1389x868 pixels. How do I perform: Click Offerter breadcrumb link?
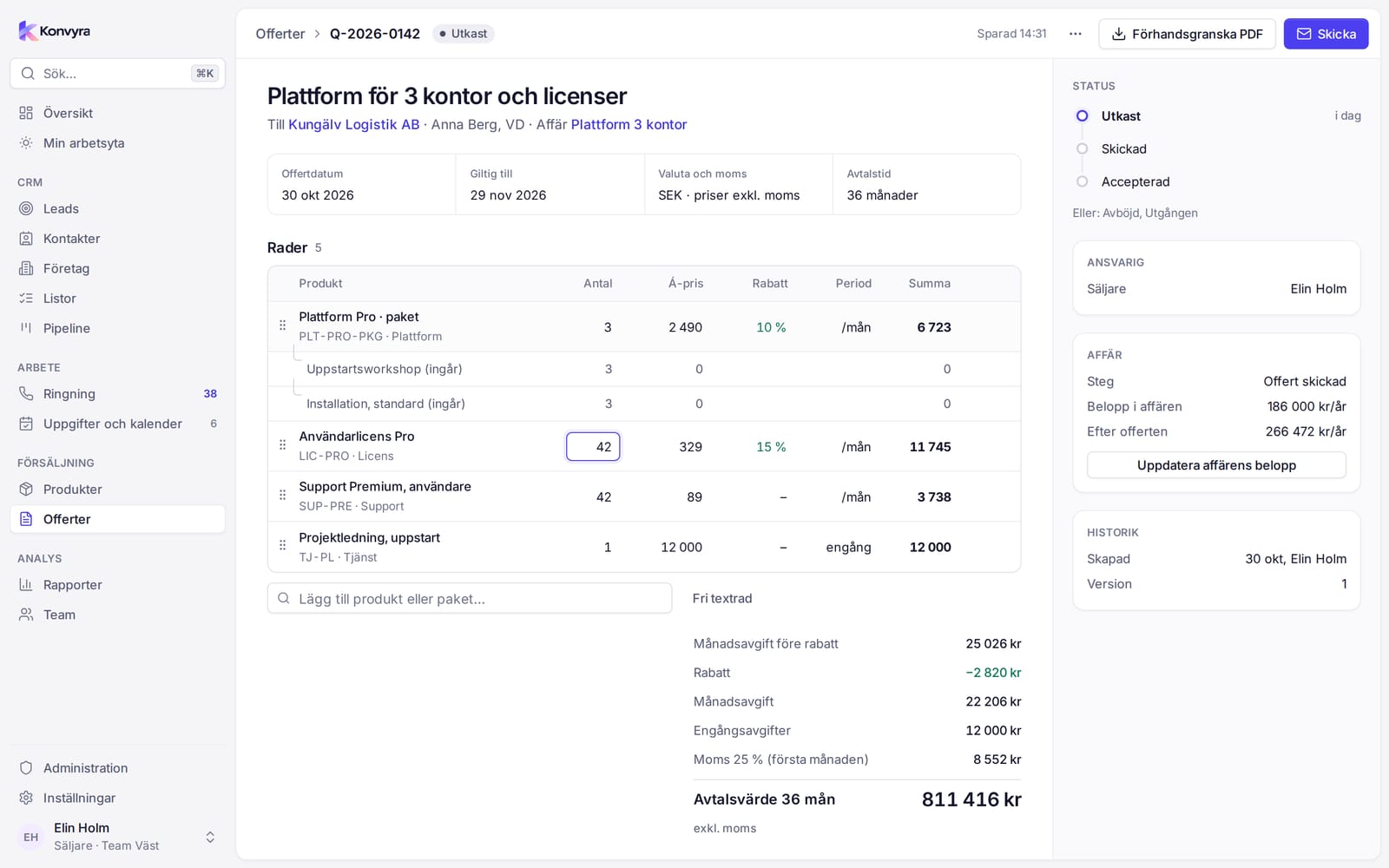280,34
